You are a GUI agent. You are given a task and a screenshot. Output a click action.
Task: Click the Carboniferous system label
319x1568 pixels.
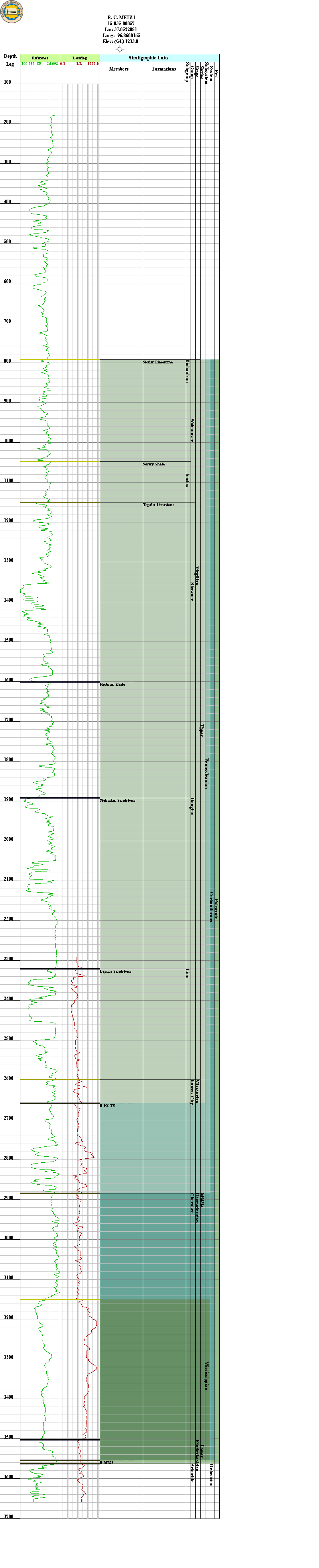click(211, 907)
